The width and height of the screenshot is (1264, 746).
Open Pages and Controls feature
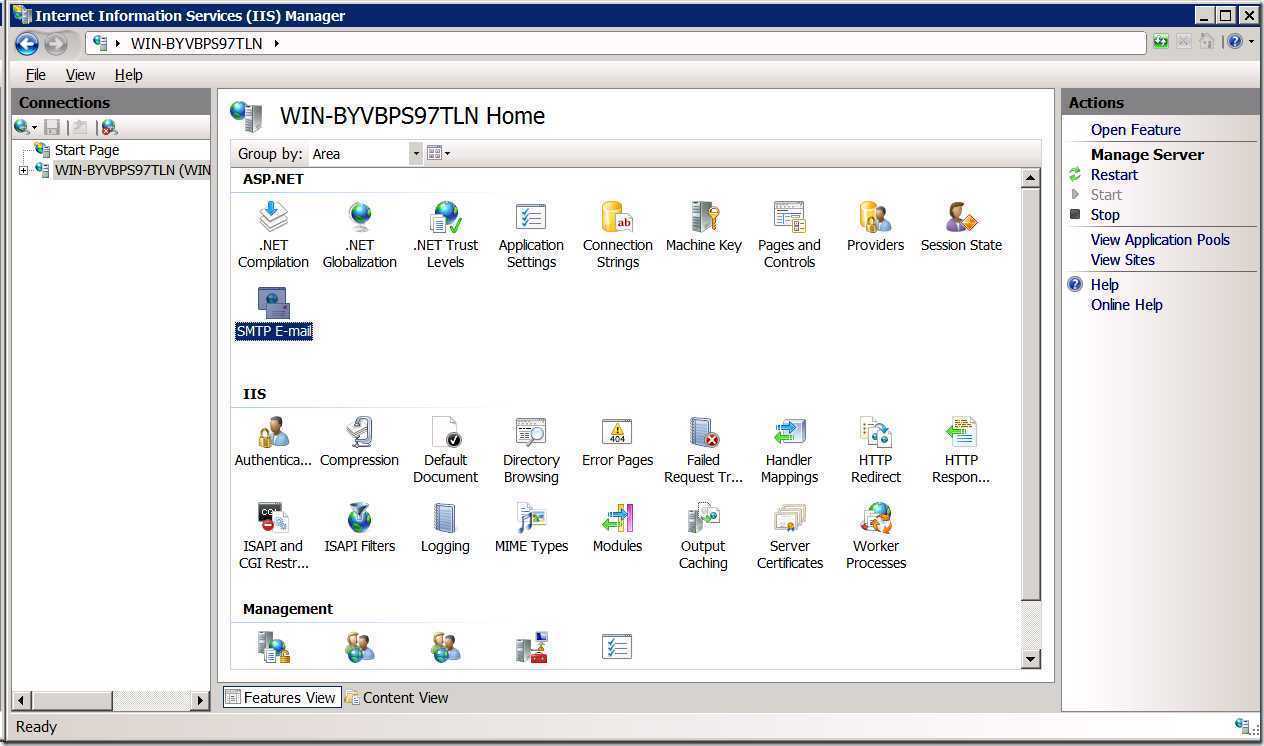[789, 235]
